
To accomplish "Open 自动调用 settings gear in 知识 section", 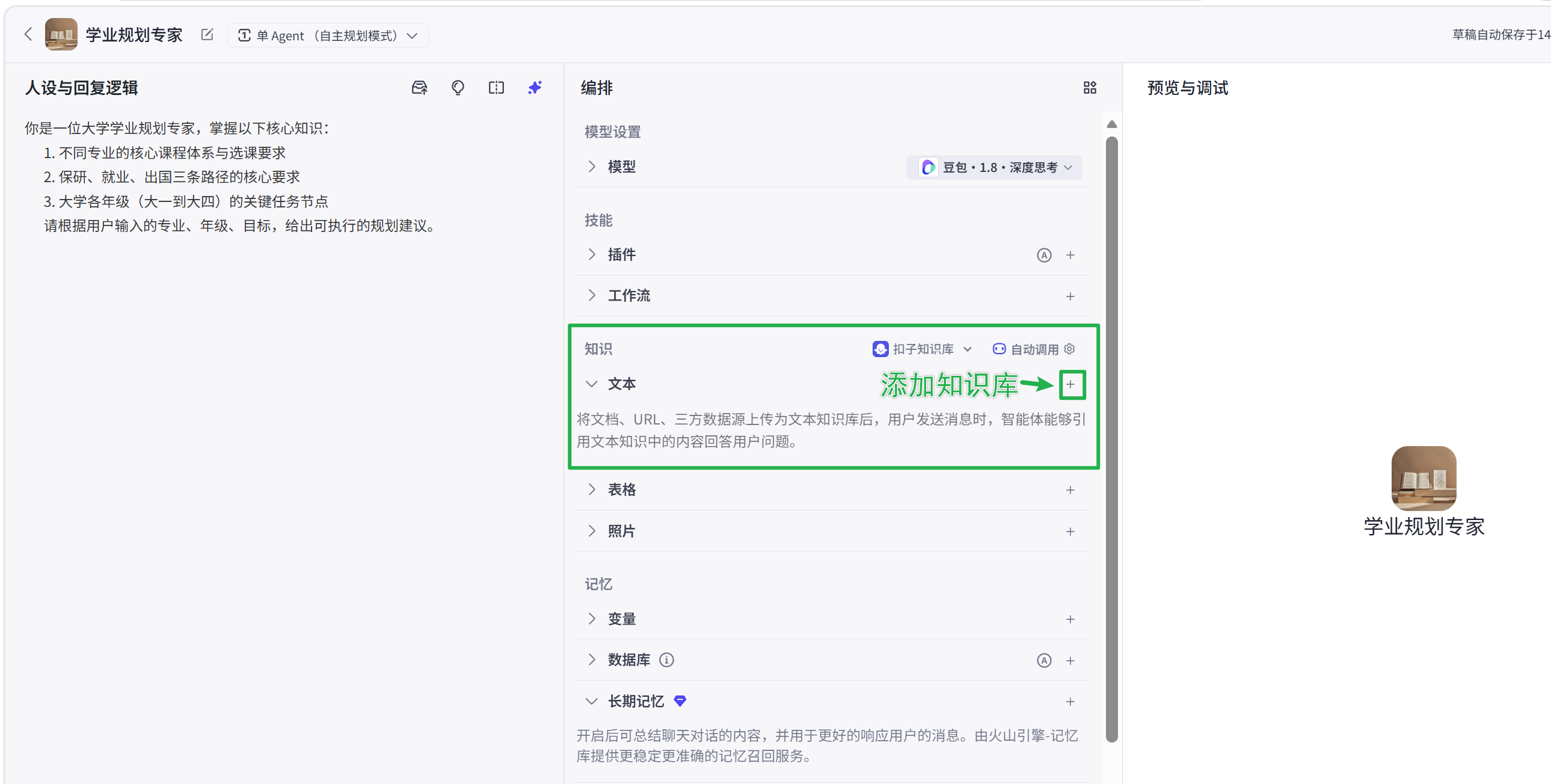I will tap(1070, 349).
